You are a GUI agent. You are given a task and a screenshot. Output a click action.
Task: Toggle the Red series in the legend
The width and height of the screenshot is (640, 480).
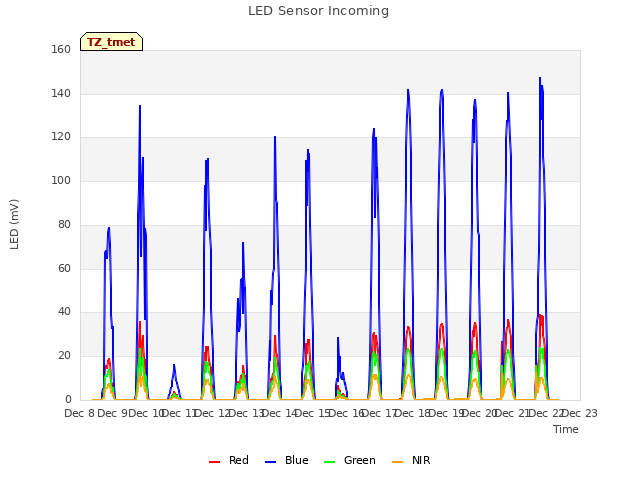coord(229,460)
